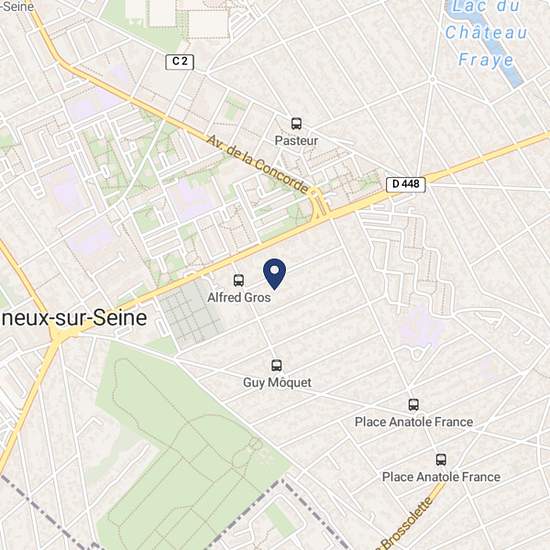Select the Pasteur bus stop icon
This screenshot has width=550, height=550.
point(296,123)
